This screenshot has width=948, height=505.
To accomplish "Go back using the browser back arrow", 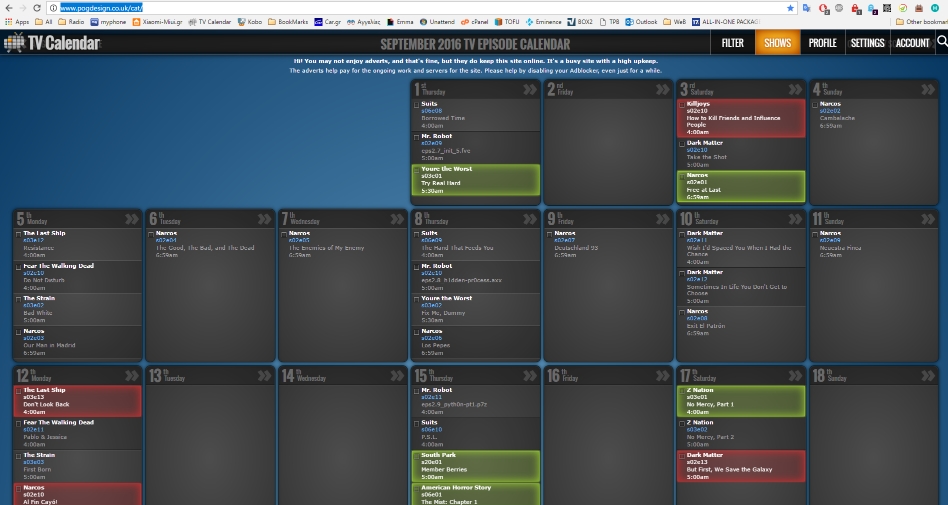I will coord(8,7).
